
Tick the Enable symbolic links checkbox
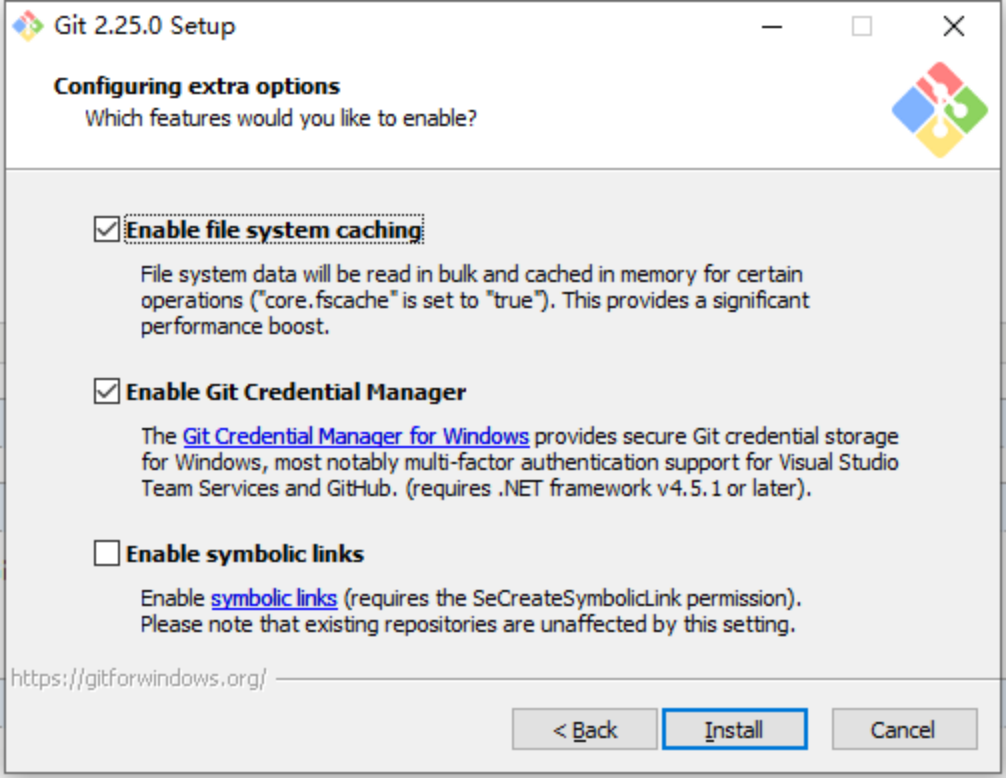click(107, 553)
